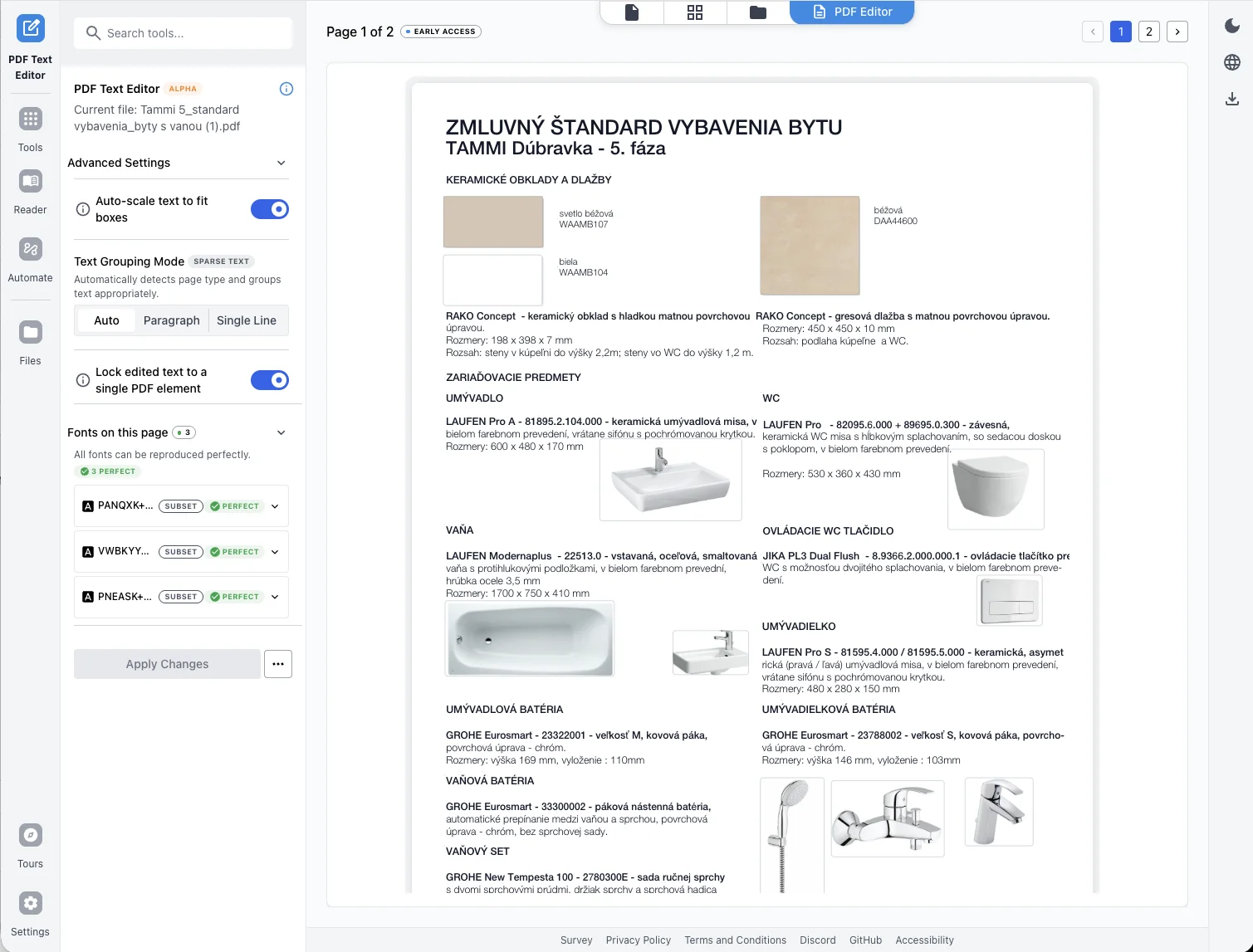The image size is (1253, 952).
Task: Select Paragraph text grouping mode
Action: pos(172,320)
